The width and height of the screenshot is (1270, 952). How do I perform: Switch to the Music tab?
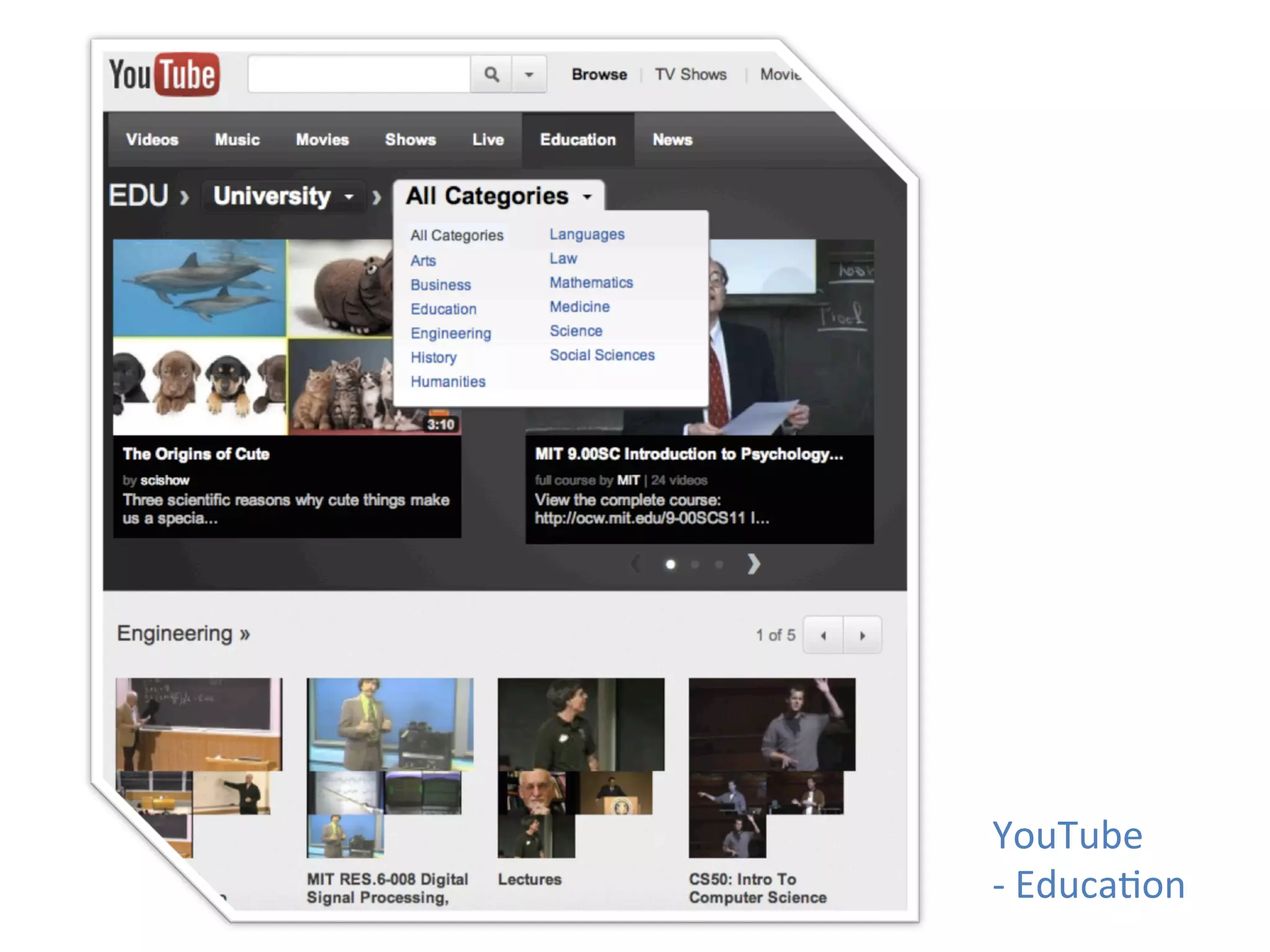[x=237, y=139]
